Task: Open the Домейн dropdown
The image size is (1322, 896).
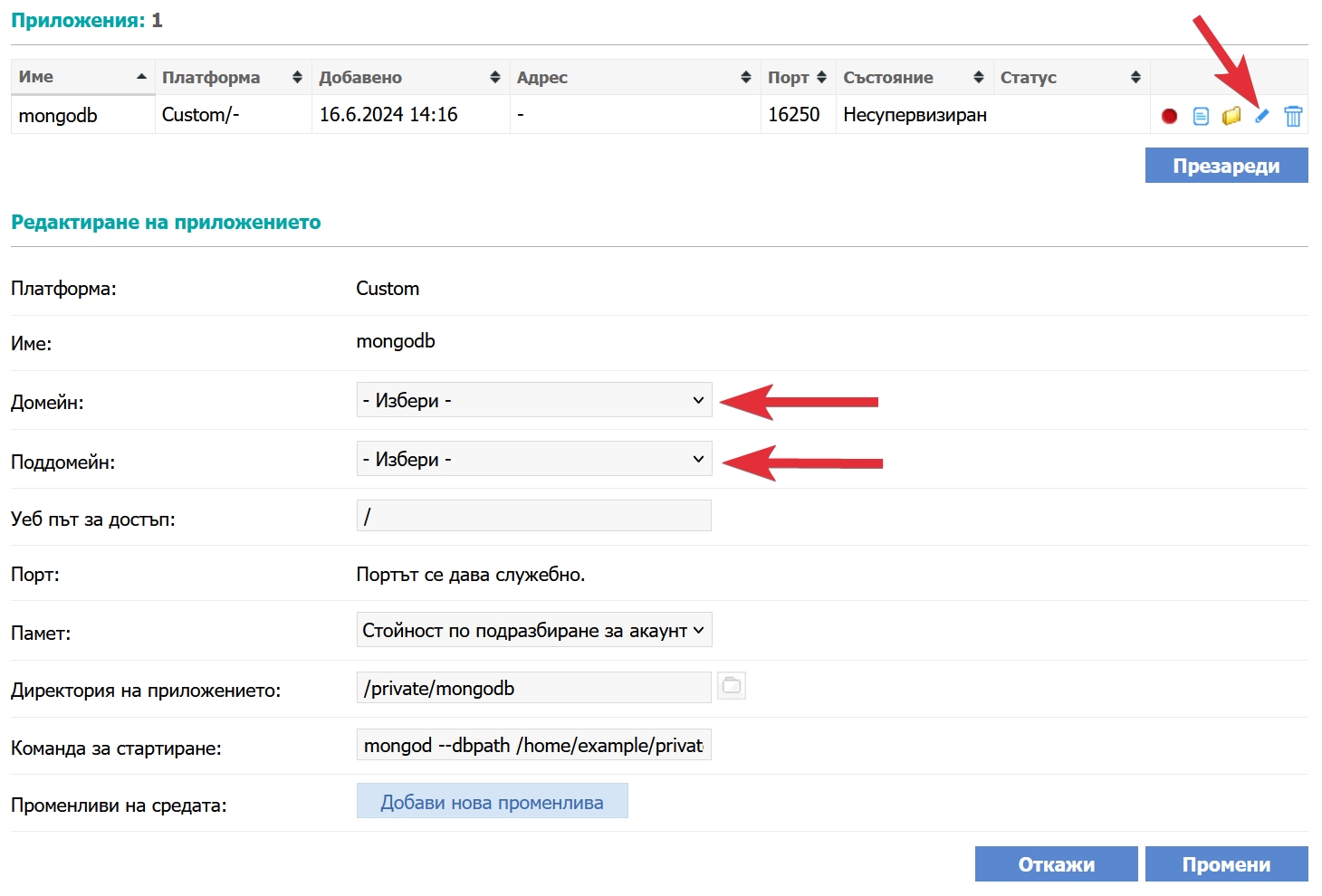Action: pos(534,400)
